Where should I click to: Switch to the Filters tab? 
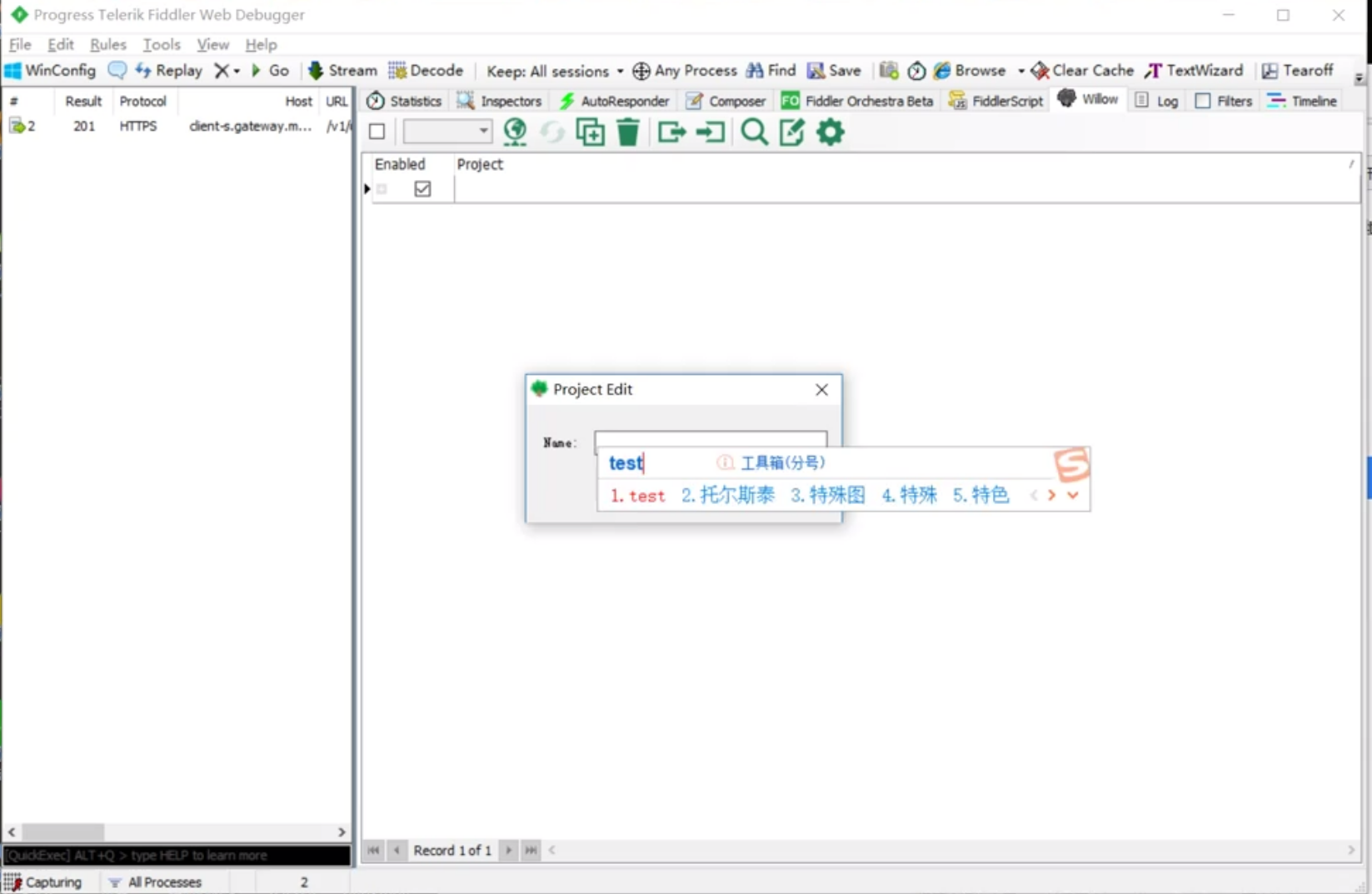1224,101
